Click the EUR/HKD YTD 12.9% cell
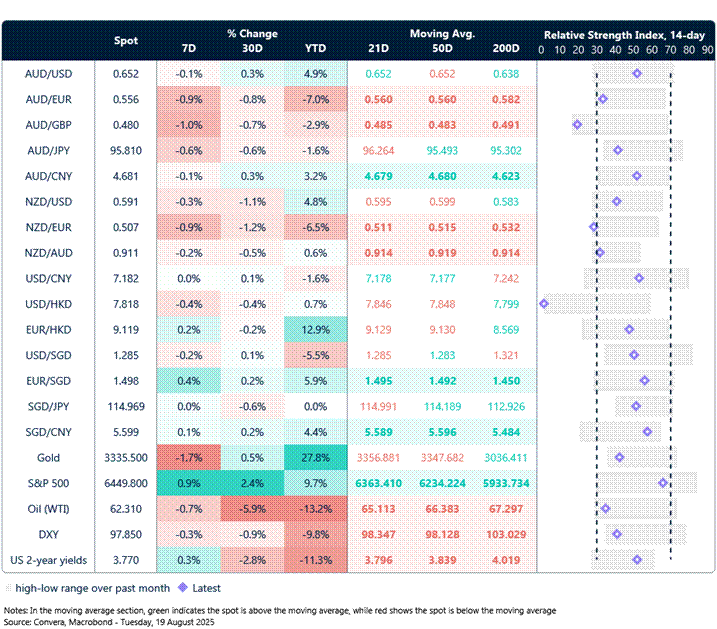The width and height of the screenshot is (717, 629). 314,329
